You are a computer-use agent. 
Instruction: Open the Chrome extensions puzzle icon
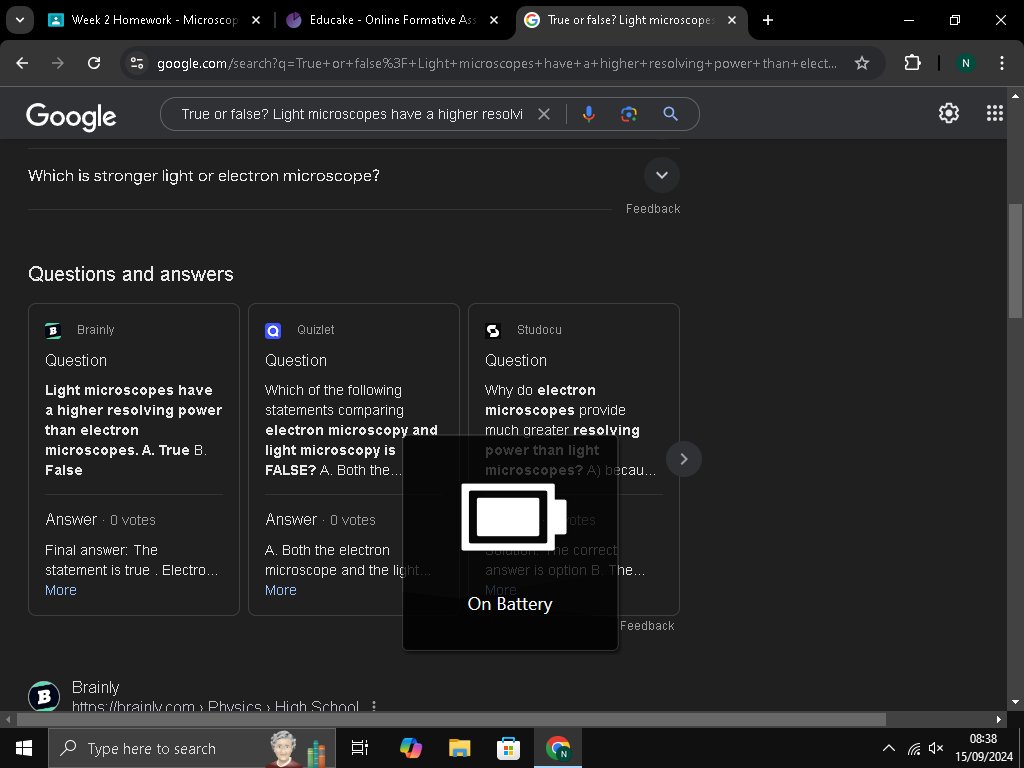coord(912,63)
